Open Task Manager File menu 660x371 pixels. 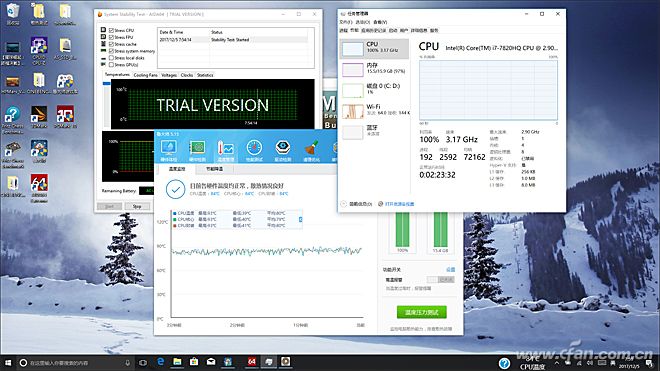tap(346, 22)
